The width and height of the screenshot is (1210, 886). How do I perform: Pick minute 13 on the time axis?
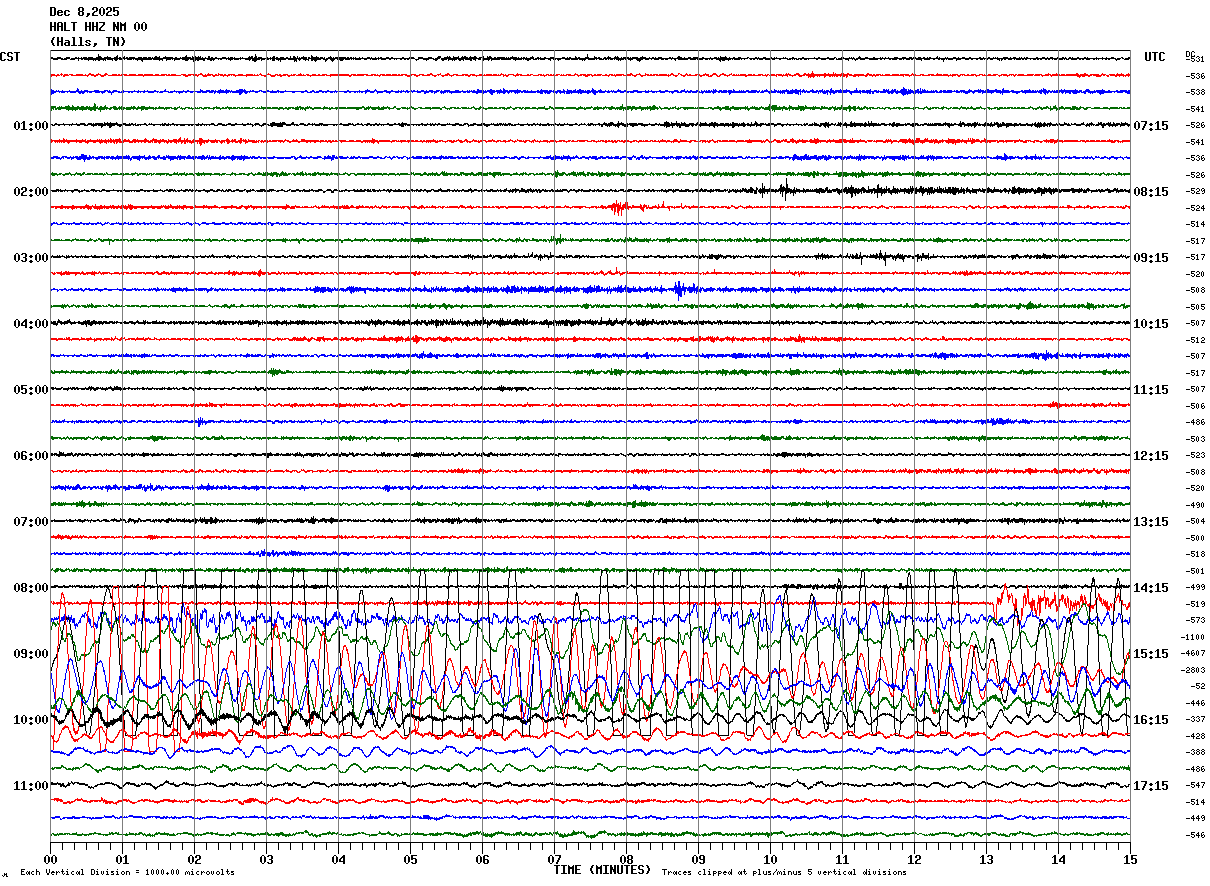[x=986, y=859]
